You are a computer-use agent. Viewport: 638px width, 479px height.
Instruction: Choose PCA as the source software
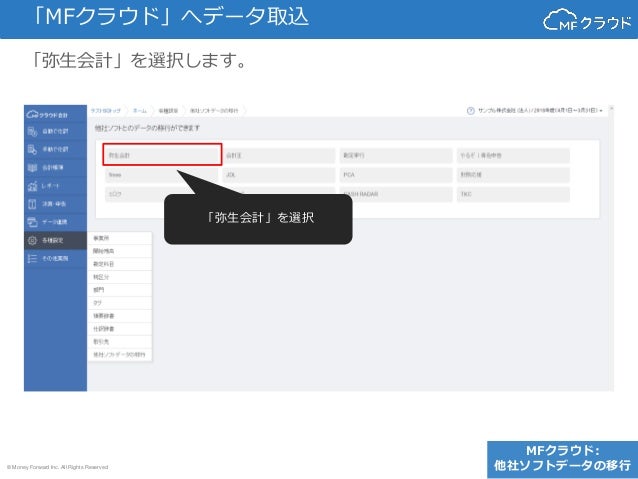pos(396,175)
